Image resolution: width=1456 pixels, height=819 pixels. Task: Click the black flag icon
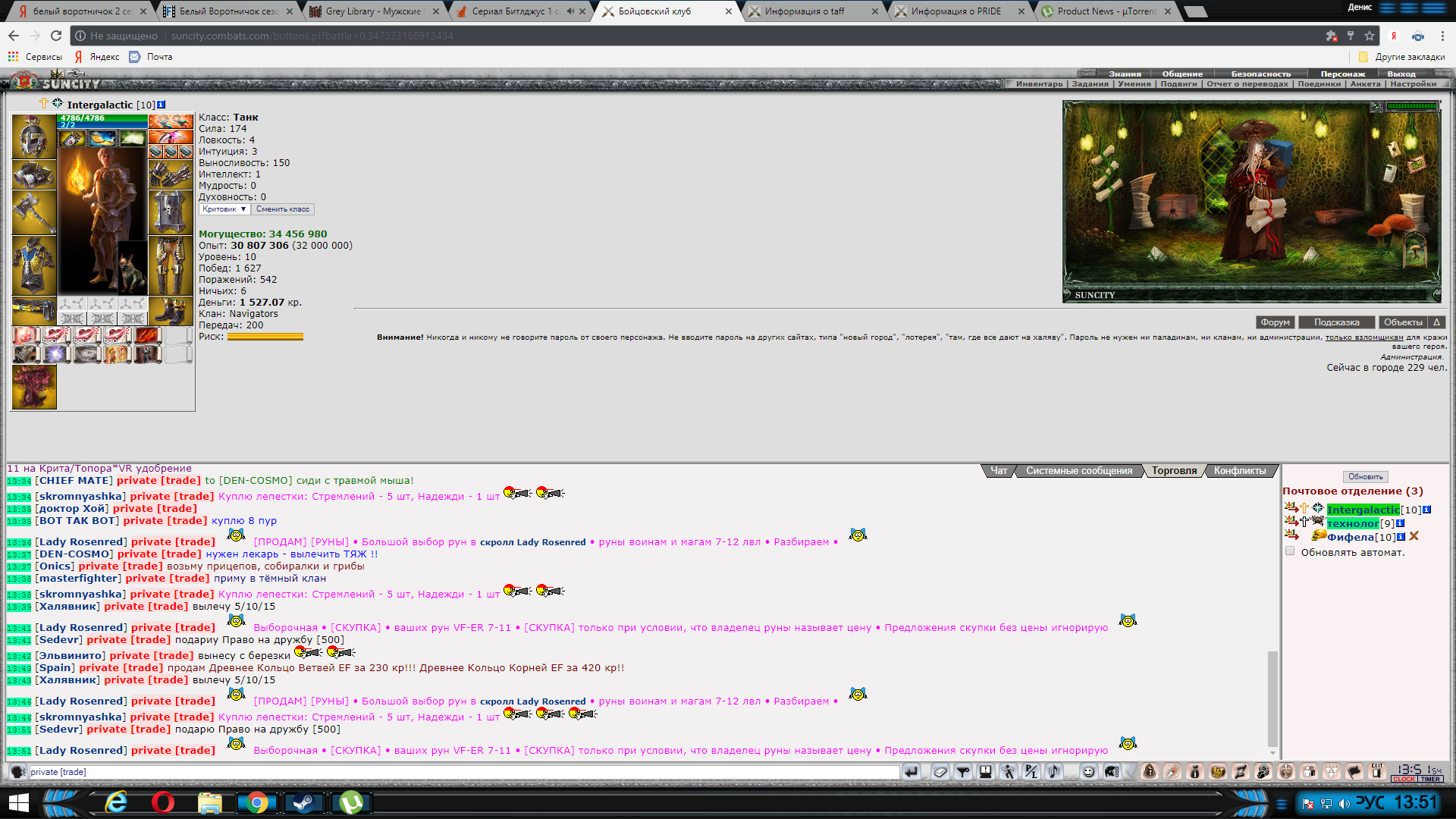(x=1354, y=772)
